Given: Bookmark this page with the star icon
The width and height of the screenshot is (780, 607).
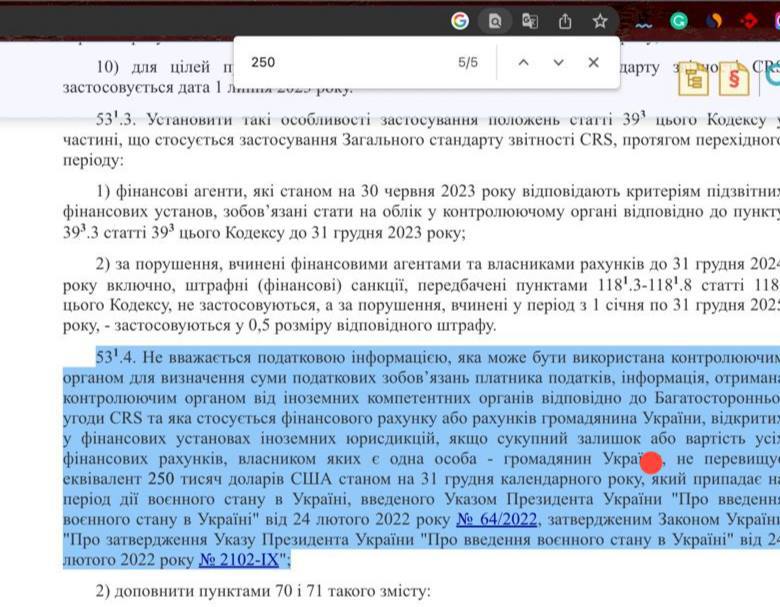Looking at the screenshot, I should tap(600, 20).
